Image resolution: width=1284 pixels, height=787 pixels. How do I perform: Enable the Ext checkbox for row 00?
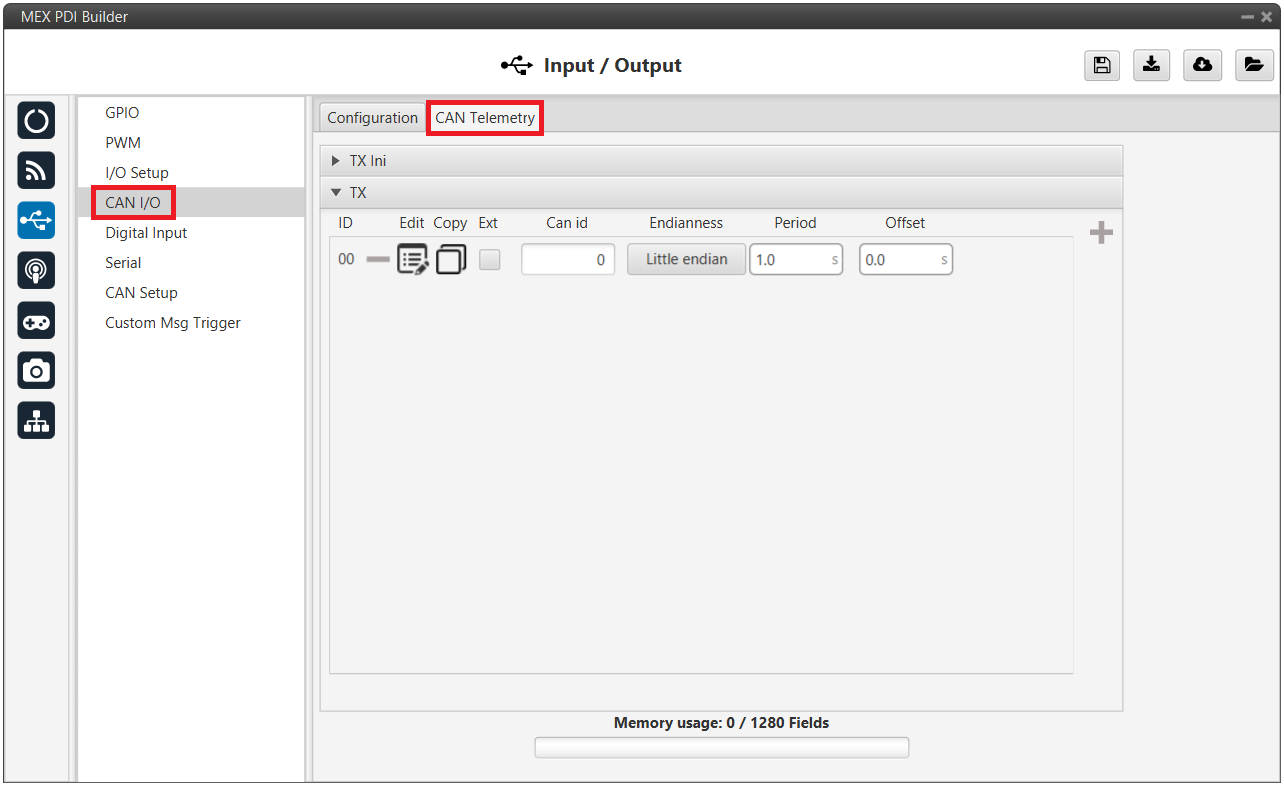(489, 260)
